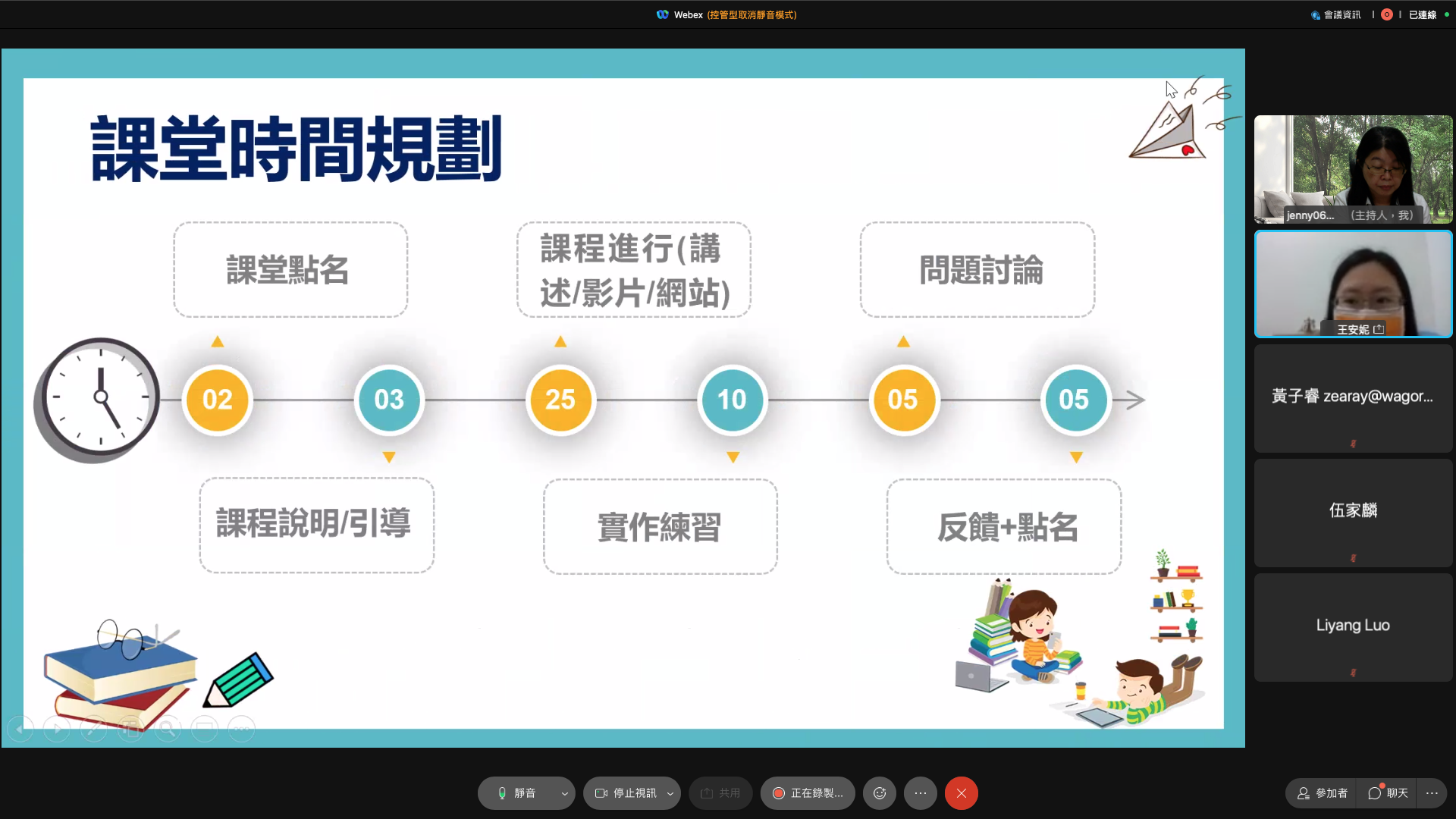
Task: Select the pen annotation tool on the slide
Action: point(93,730)
